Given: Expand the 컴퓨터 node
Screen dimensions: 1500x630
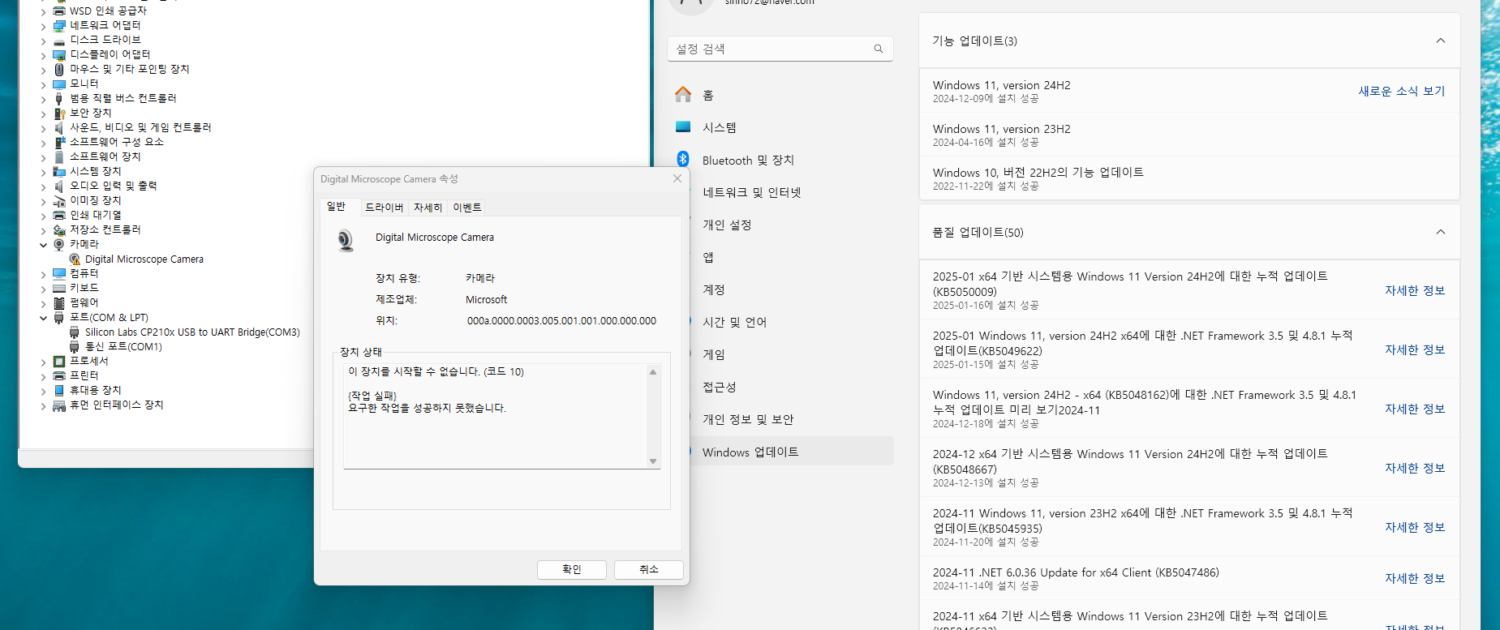Looking at the screenshot, I should tap(43, 273).
